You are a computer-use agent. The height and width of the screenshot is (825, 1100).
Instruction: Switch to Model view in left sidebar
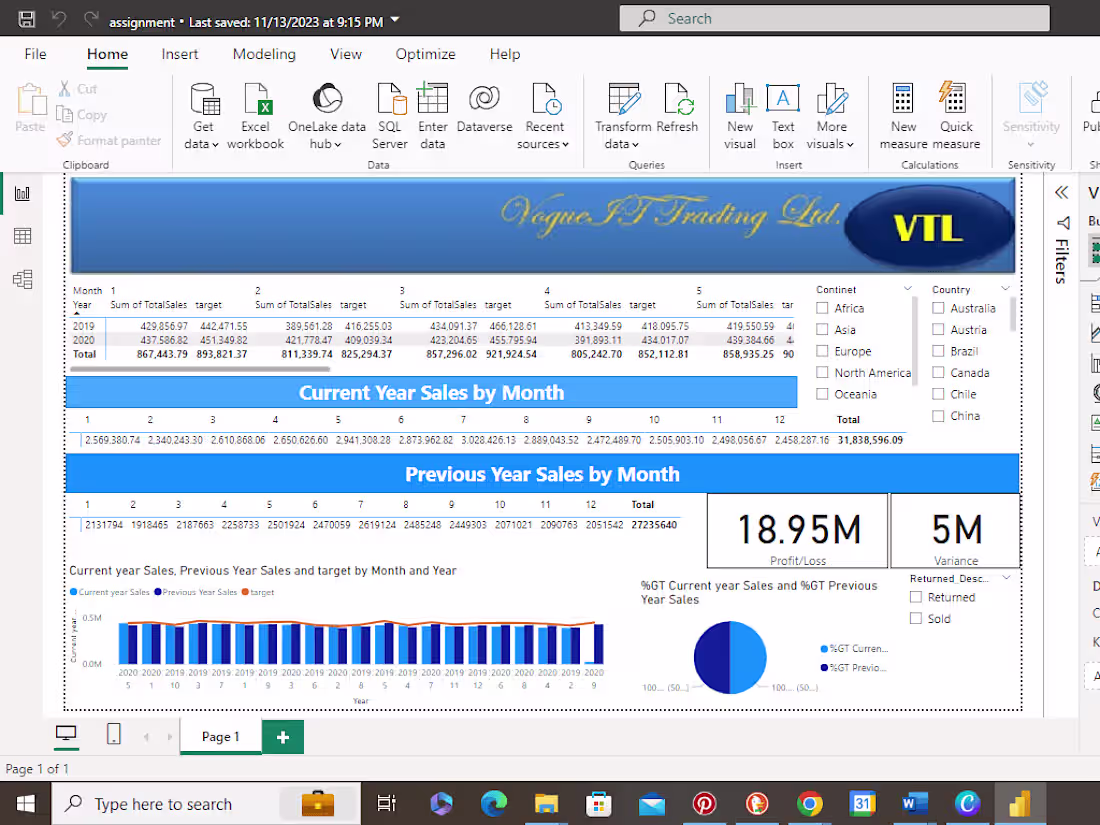click(x=23, y=281)
